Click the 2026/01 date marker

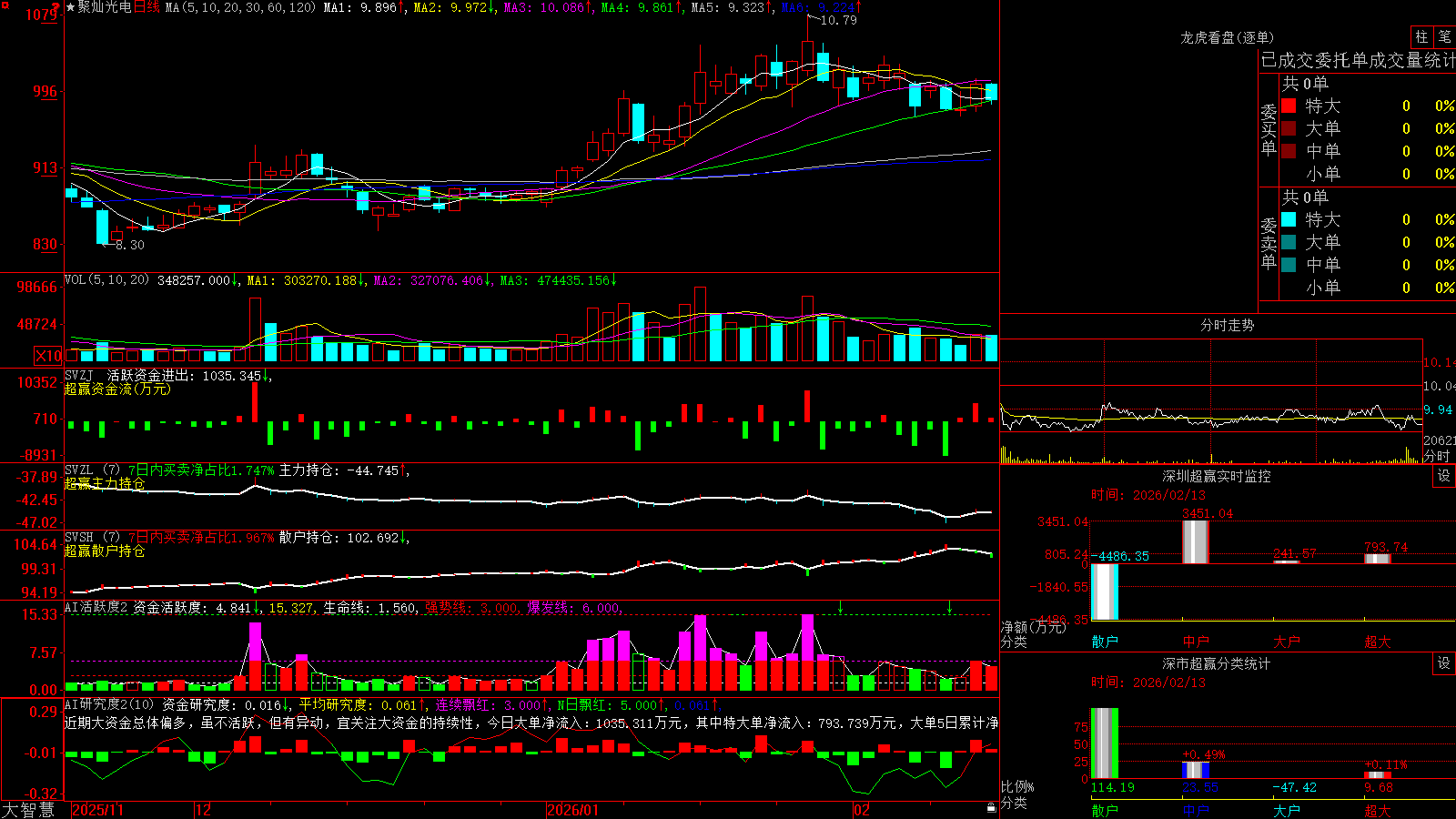pos(573,810)
